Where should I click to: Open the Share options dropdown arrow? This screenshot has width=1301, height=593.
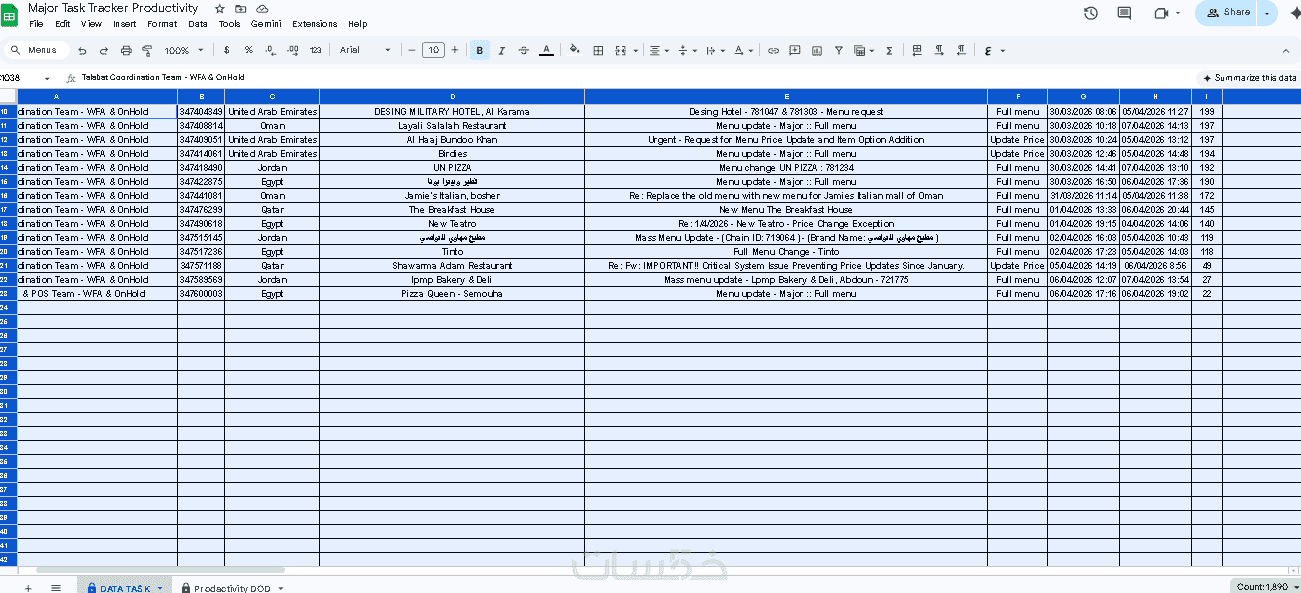pyautogui.click(x=1268, y=13)
